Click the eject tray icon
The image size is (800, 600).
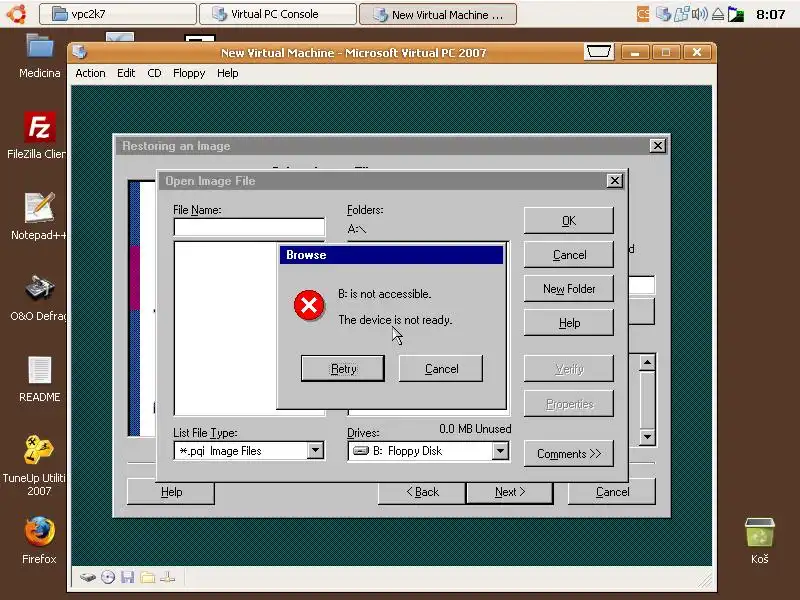[717, 14]
